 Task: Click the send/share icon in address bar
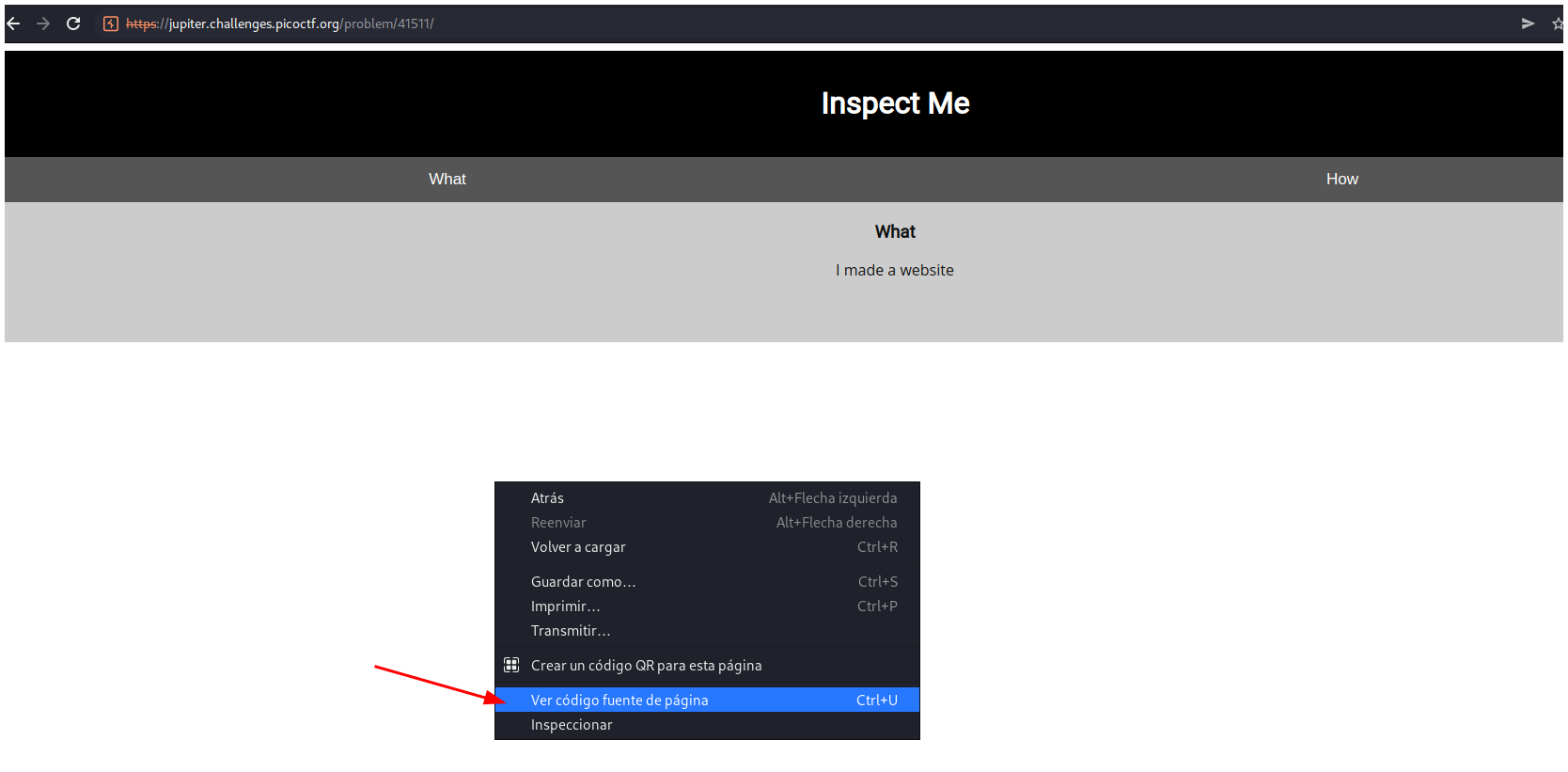pos(1528,24)
